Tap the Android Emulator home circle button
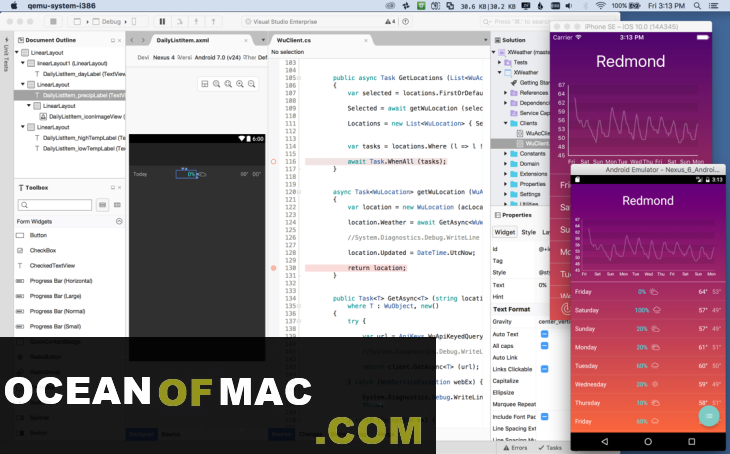 (648, 441)
